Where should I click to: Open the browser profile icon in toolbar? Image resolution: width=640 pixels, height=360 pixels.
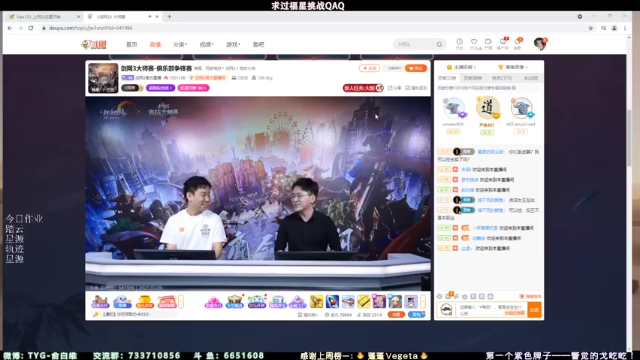614,28
